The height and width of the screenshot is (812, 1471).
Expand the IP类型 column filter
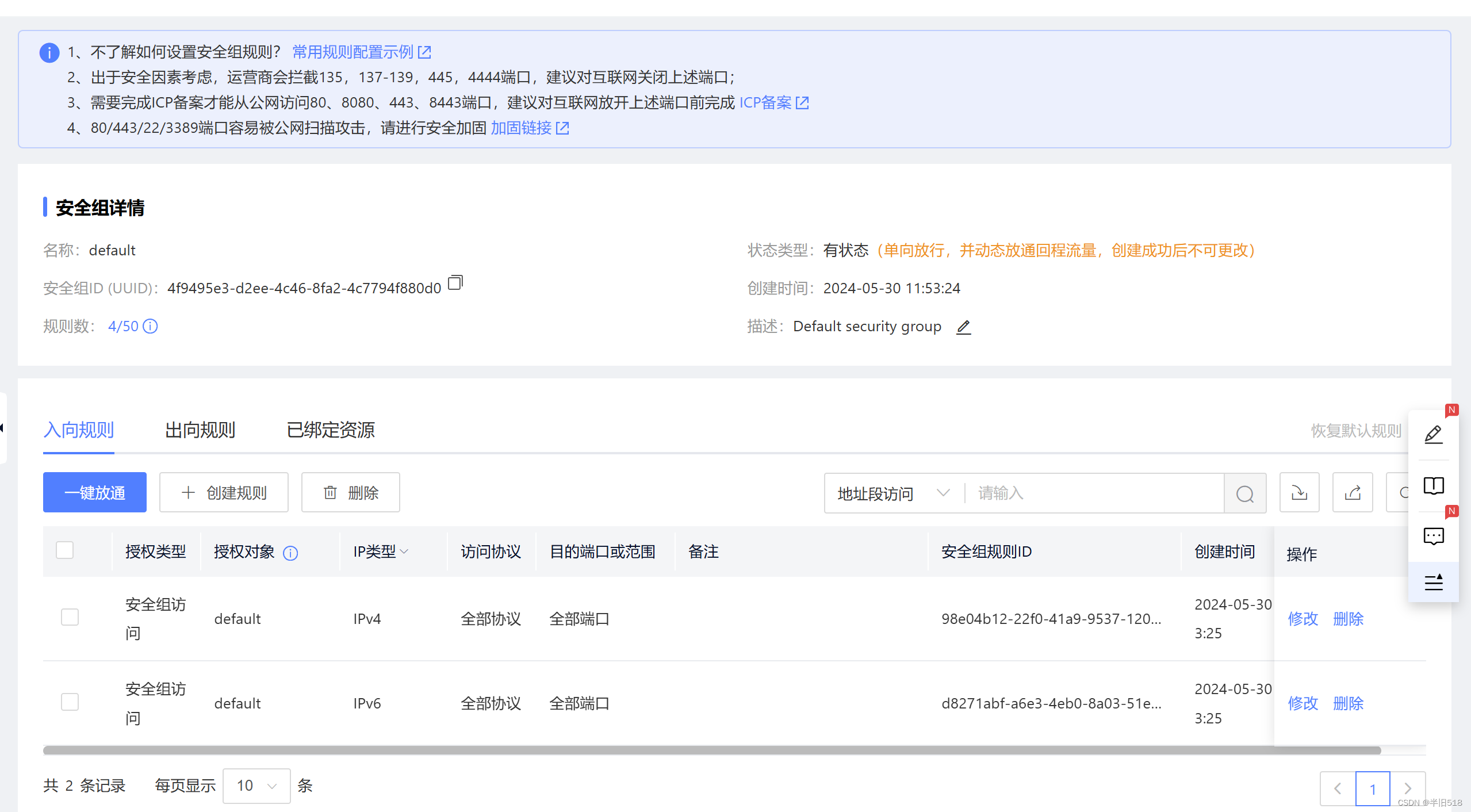point(381,552)
